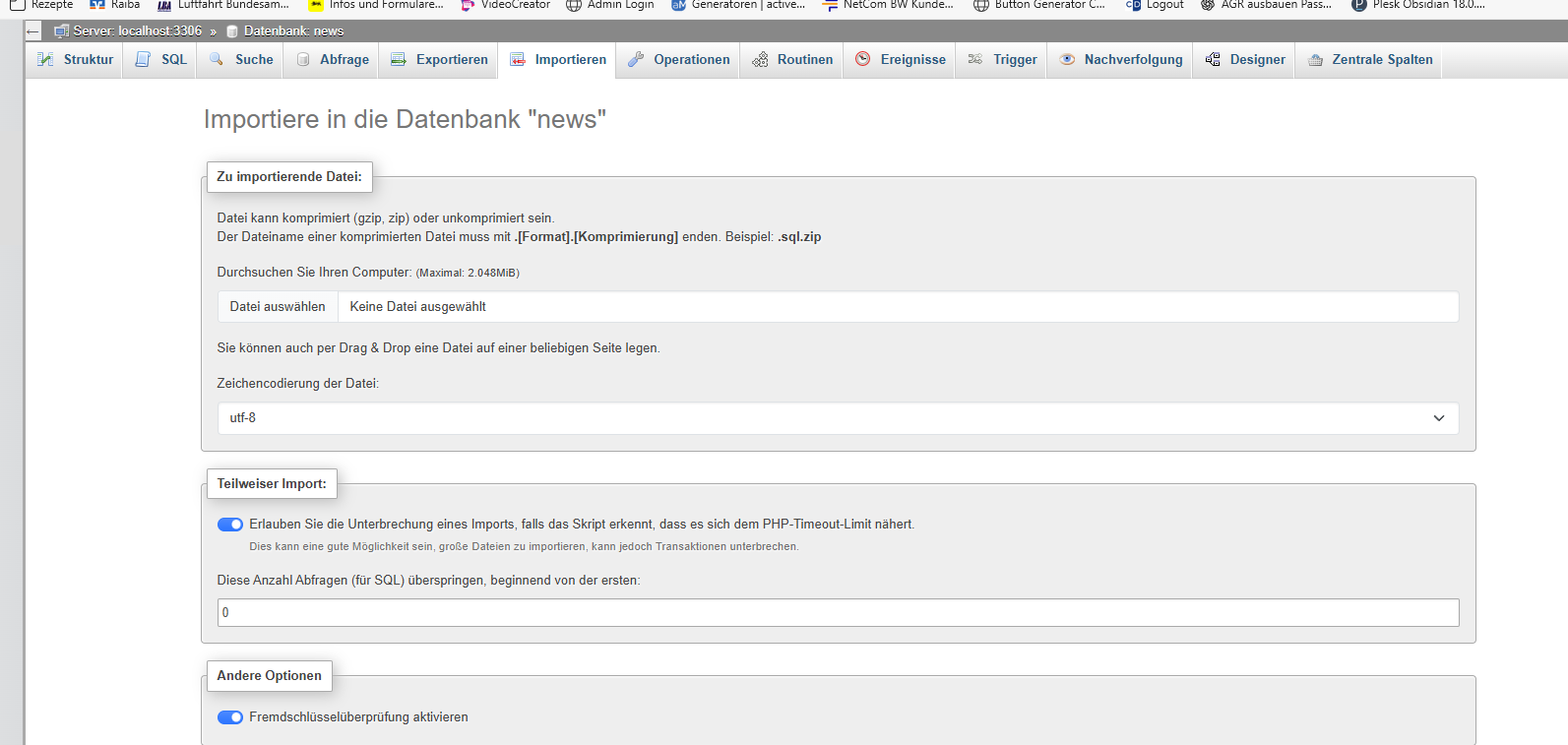Viewport: 1568px width, 745px height.
Task: Click the Datei auswählen button
Action: point(278,307)
